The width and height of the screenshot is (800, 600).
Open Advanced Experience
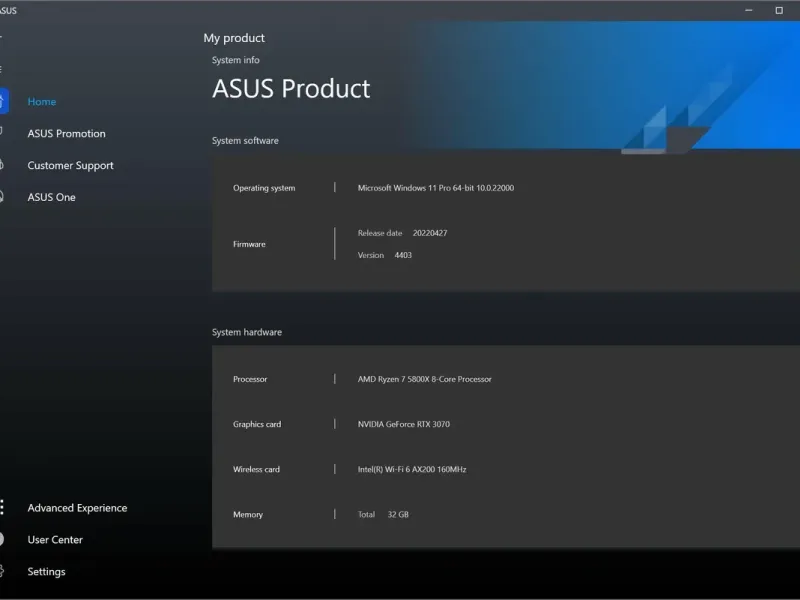click(77, 508)
